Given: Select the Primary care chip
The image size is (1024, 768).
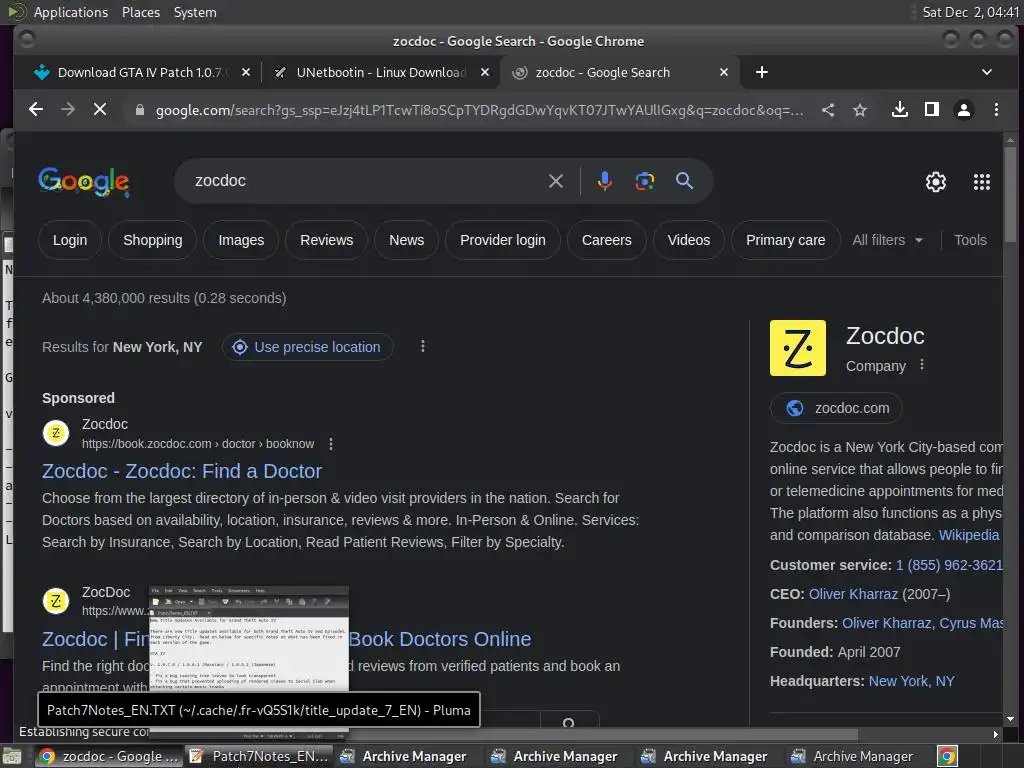Looking at the screenshot, I should coord(786,240).
